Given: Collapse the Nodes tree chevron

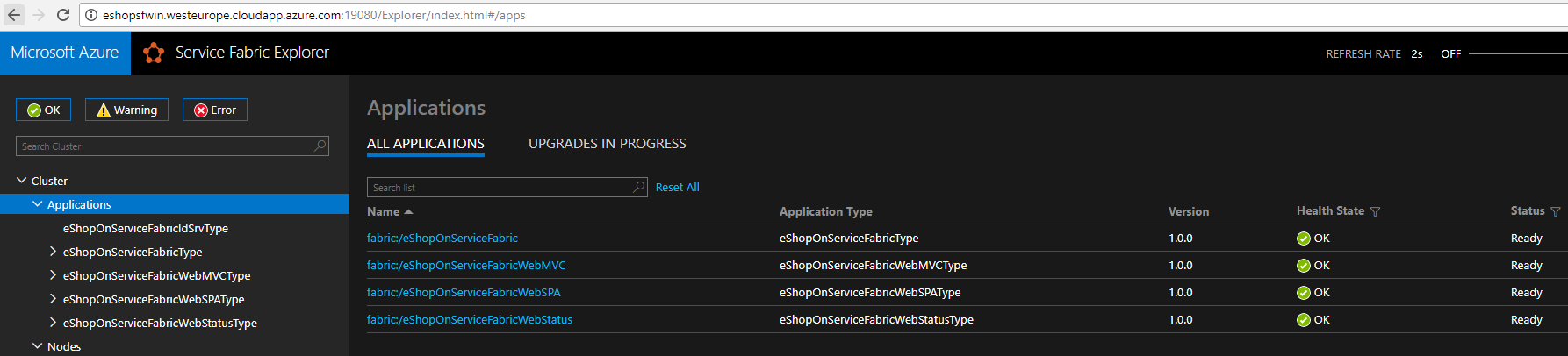Looking at the screenshot, I should point(38,346).
